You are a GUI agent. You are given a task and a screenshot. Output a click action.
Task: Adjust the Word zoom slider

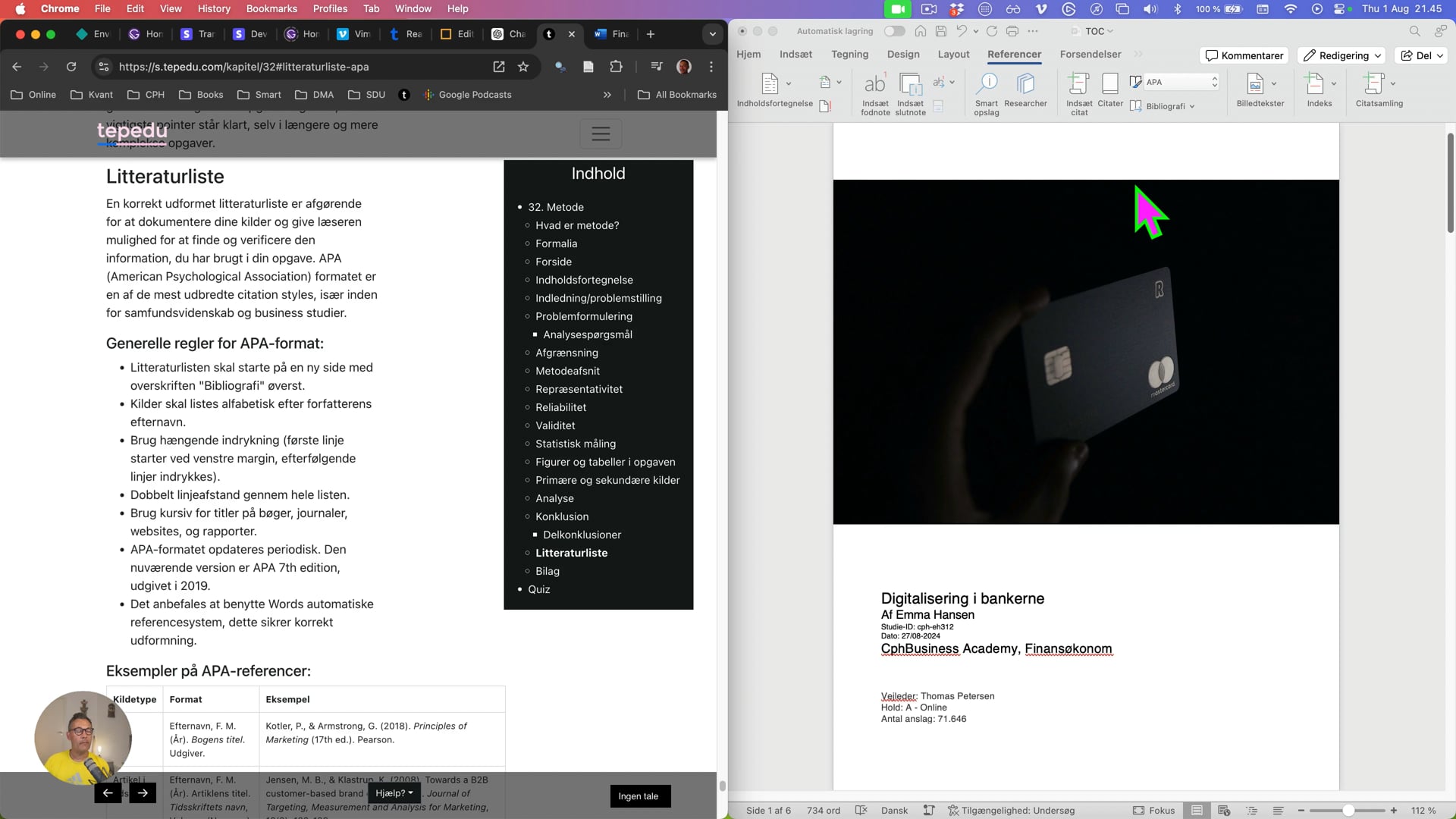click(1348, 811)
